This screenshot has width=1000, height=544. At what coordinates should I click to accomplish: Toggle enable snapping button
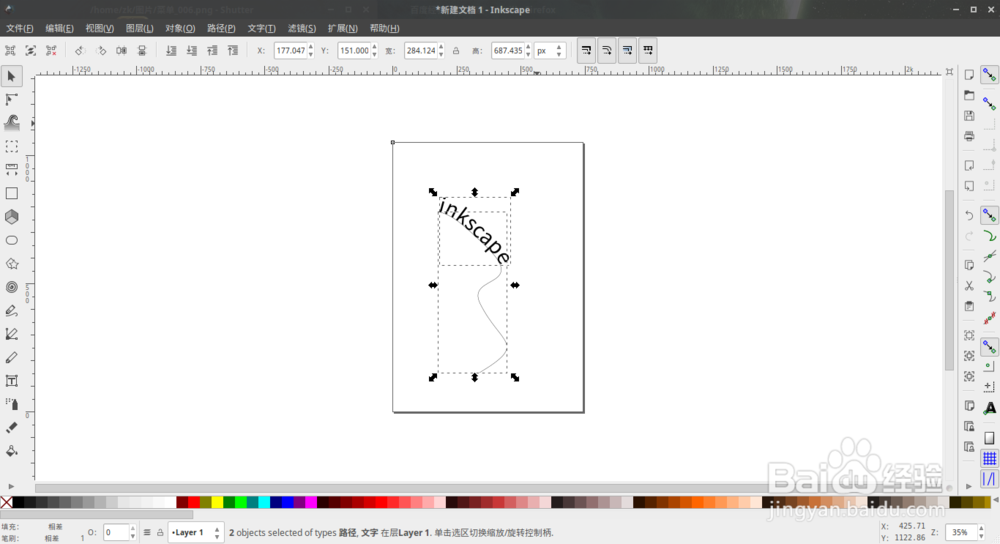(989, 75)
